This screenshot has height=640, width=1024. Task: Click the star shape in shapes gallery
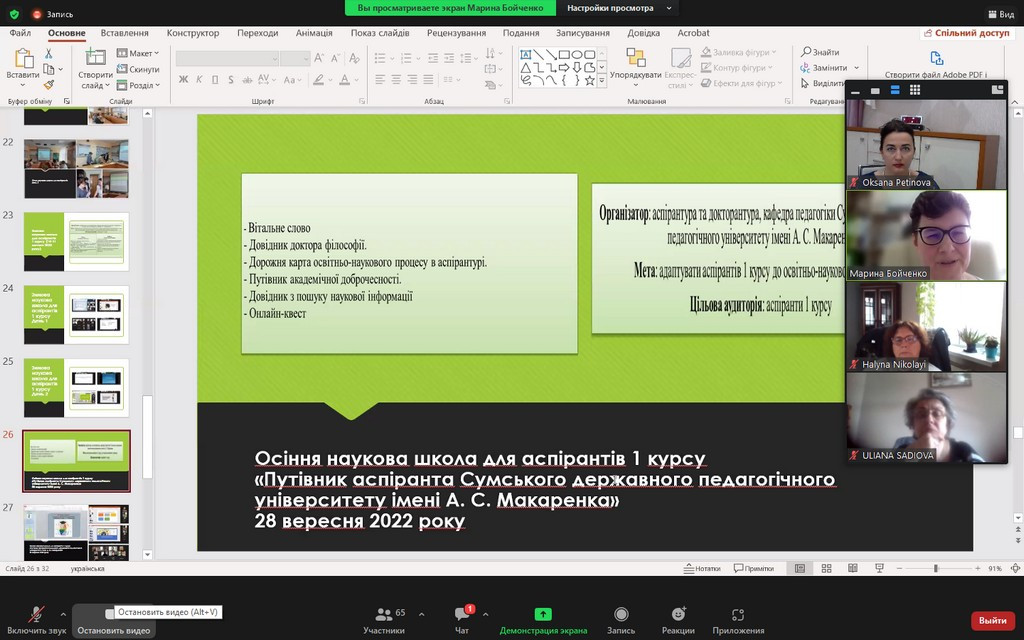pyautogui.click(x=590, y=80)
